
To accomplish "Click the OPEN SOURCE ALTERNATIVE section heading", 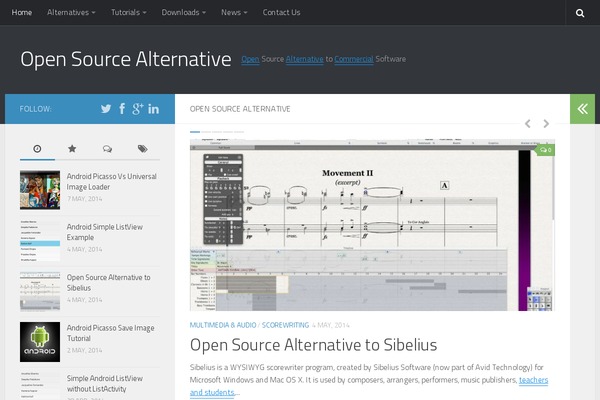I will pos(240,109).
